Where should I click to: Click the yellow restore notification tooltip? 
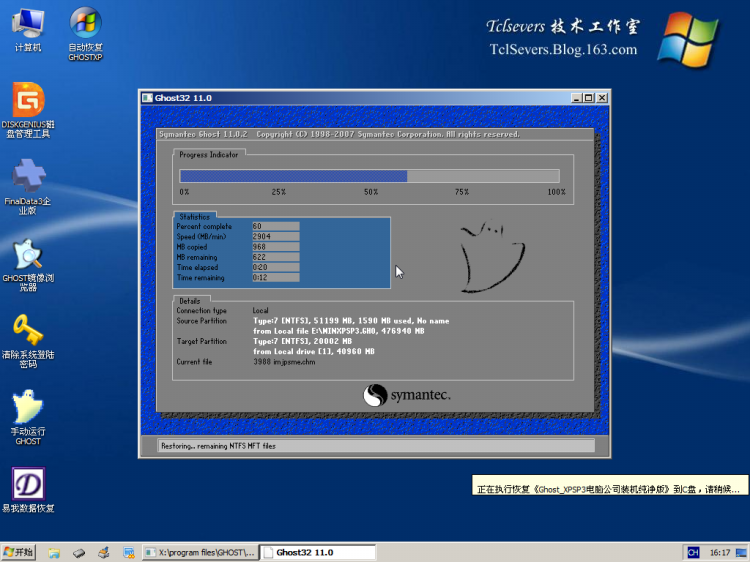click(609, 485)
